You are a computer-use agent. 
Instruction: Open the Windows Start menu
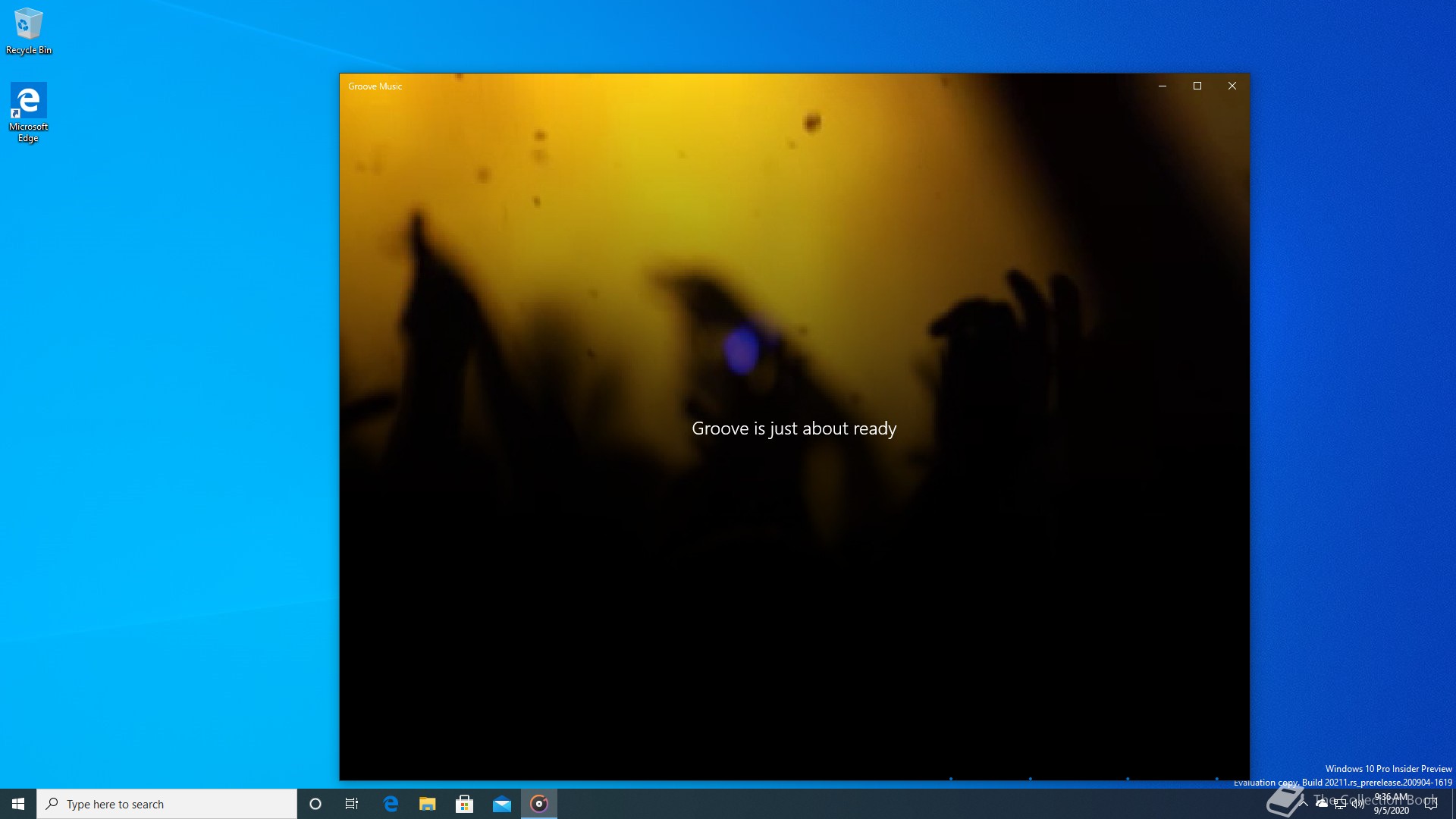point(18,804)
